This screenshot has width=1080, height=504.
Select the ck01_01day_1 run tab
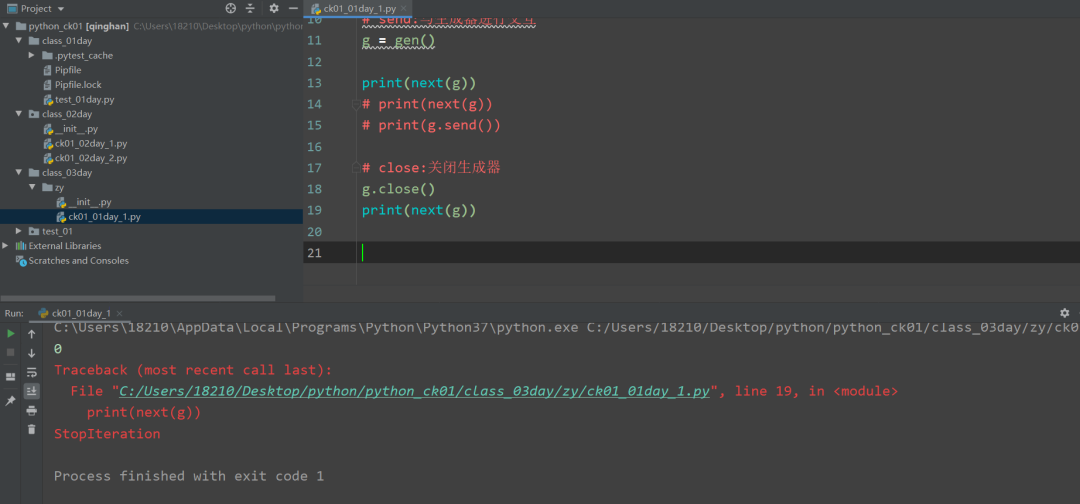coord(81,313)
